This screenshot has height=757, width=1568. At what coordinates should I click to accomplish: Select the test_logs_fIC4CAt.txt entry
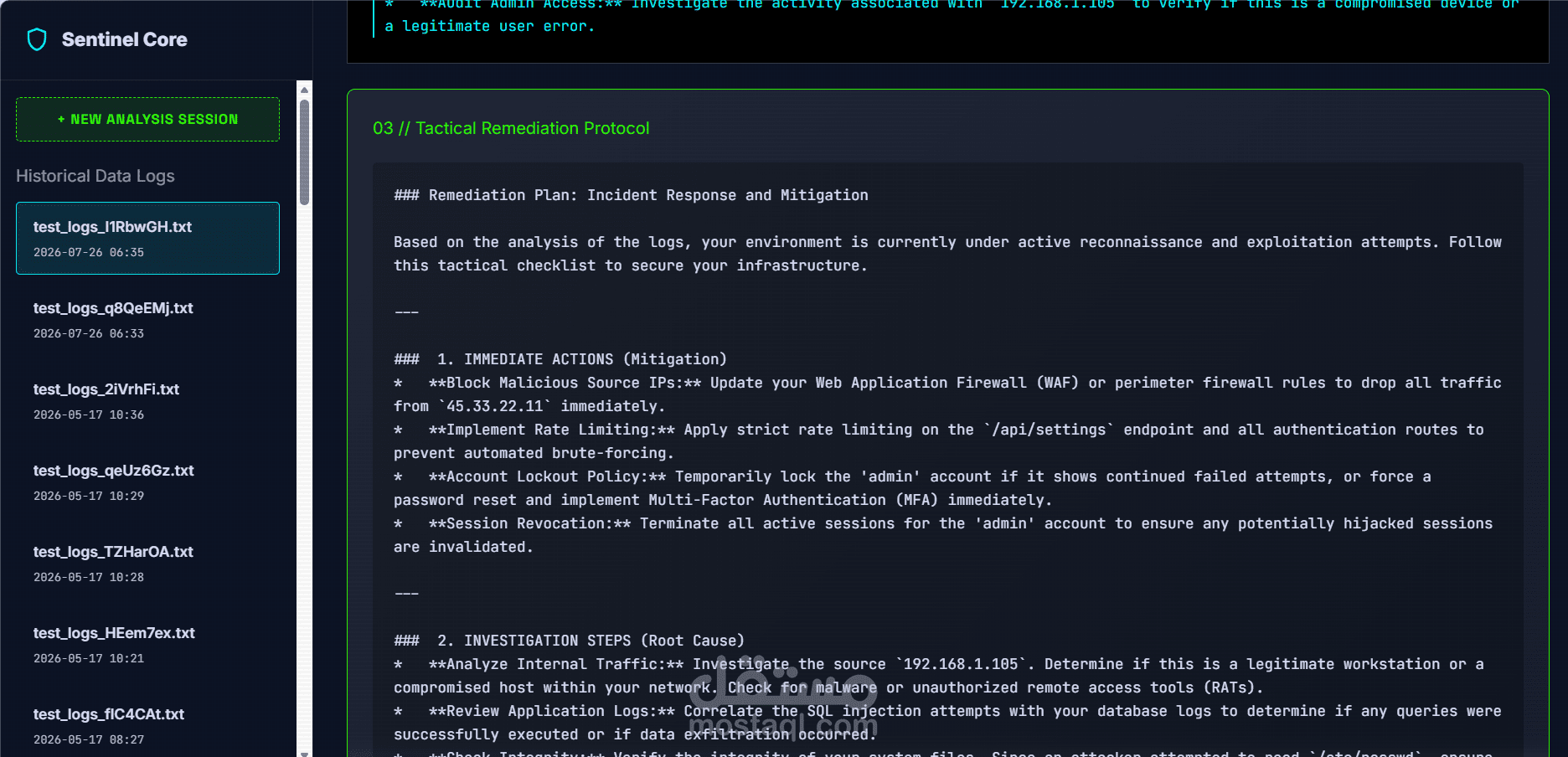147,725
